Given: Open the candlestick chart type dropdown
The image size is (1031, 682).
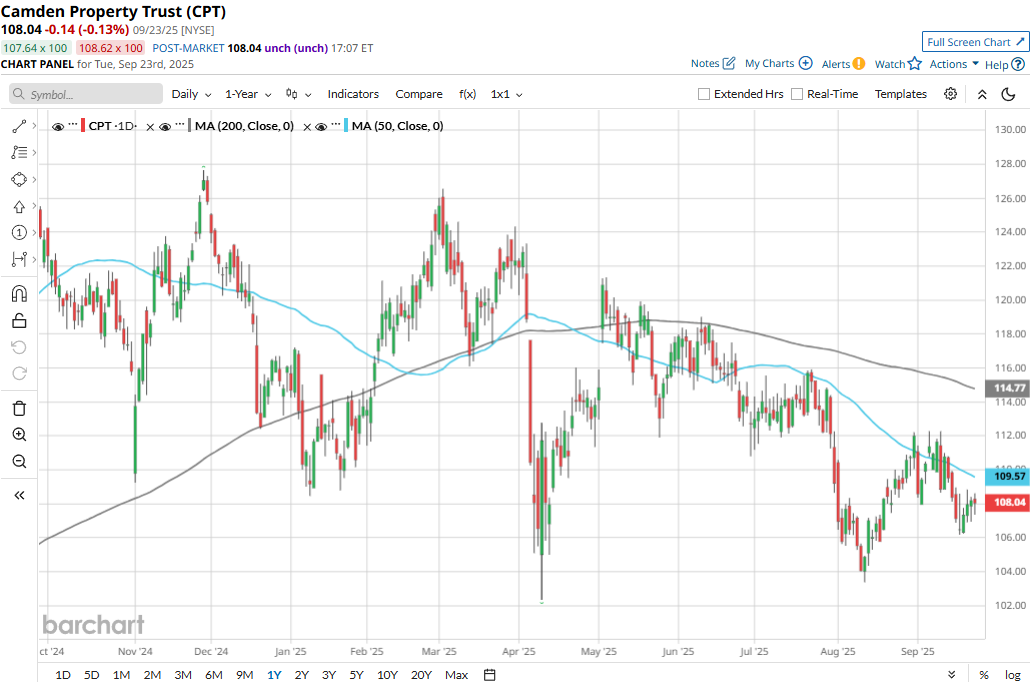Looking at the screenshot, I should point(299,94).
